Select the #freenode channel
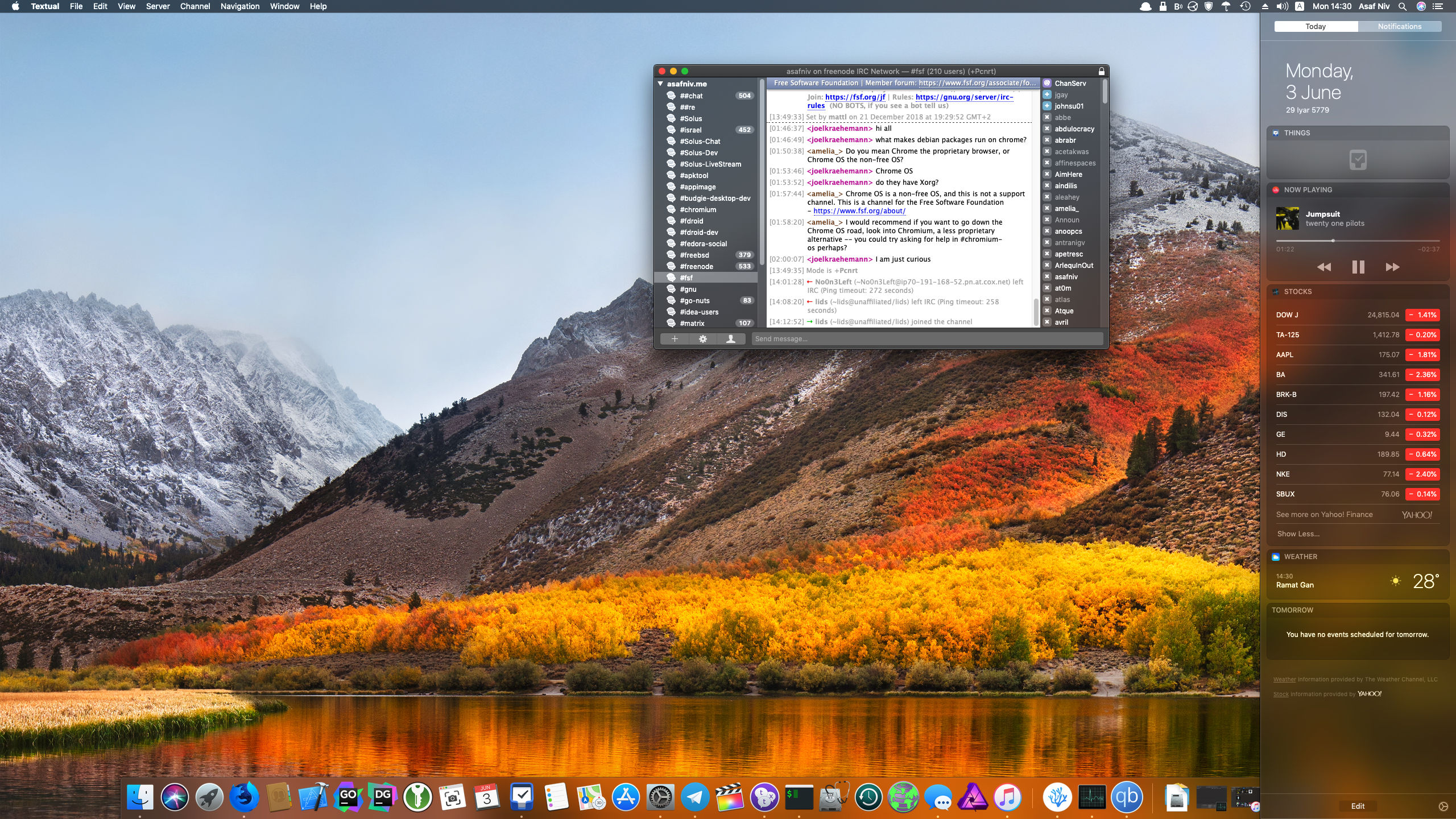Screen dimensions: 1456x819 point(706,266)
